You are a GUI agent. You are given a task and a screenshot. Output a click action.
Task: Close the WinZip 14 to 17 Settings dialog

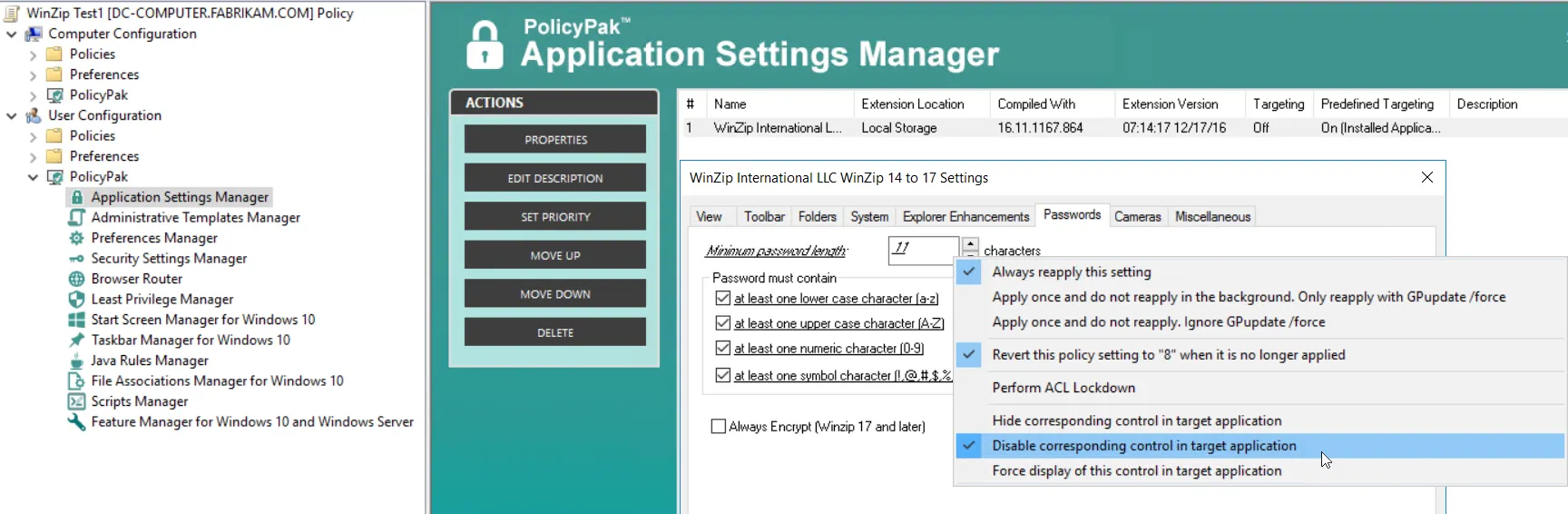coord(1427,177)
